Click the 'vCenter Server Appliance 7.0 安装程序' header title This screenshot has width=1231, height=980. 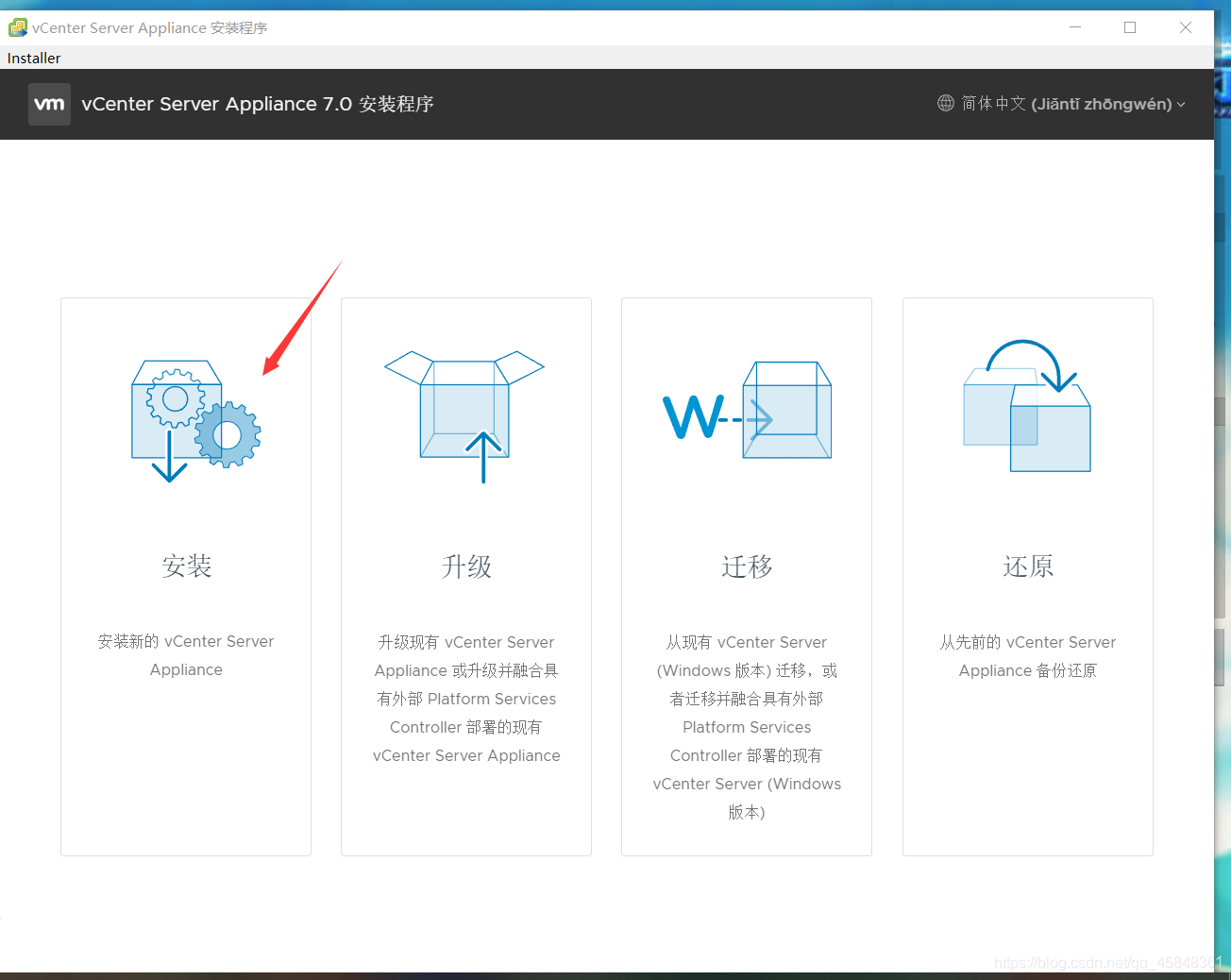coord(258,104)
